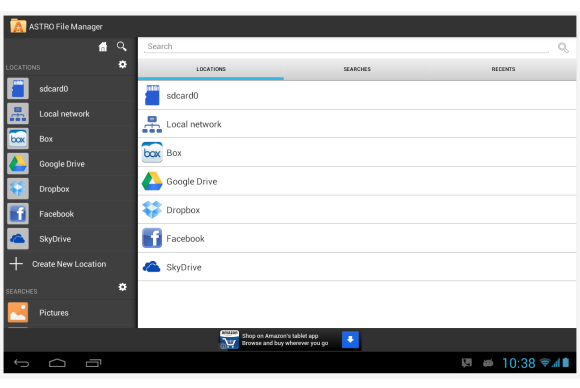Open the Locations settings gear
Screen dimensions: 580x388
tap(122, 64)
